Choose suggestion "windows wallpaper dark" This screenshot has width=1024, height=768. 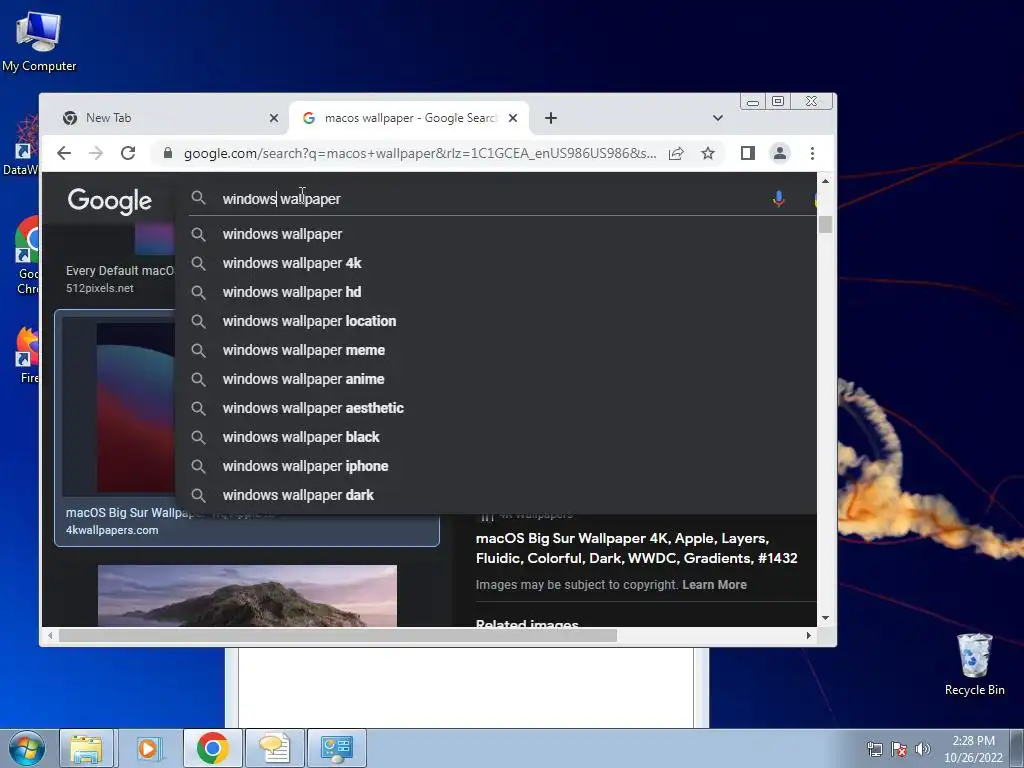(496, 495)
